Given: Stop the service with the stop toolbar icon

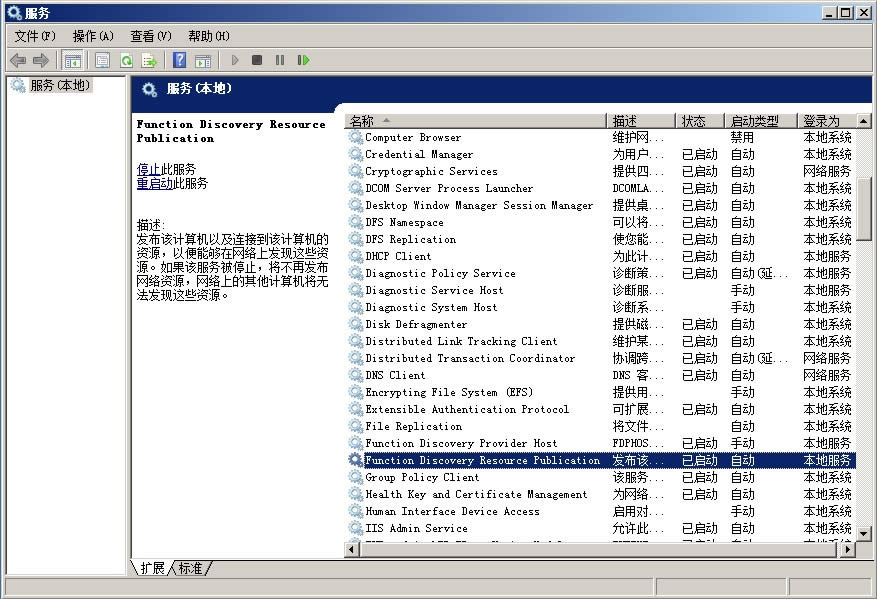Looking at the screenshot, I should 257,60.
